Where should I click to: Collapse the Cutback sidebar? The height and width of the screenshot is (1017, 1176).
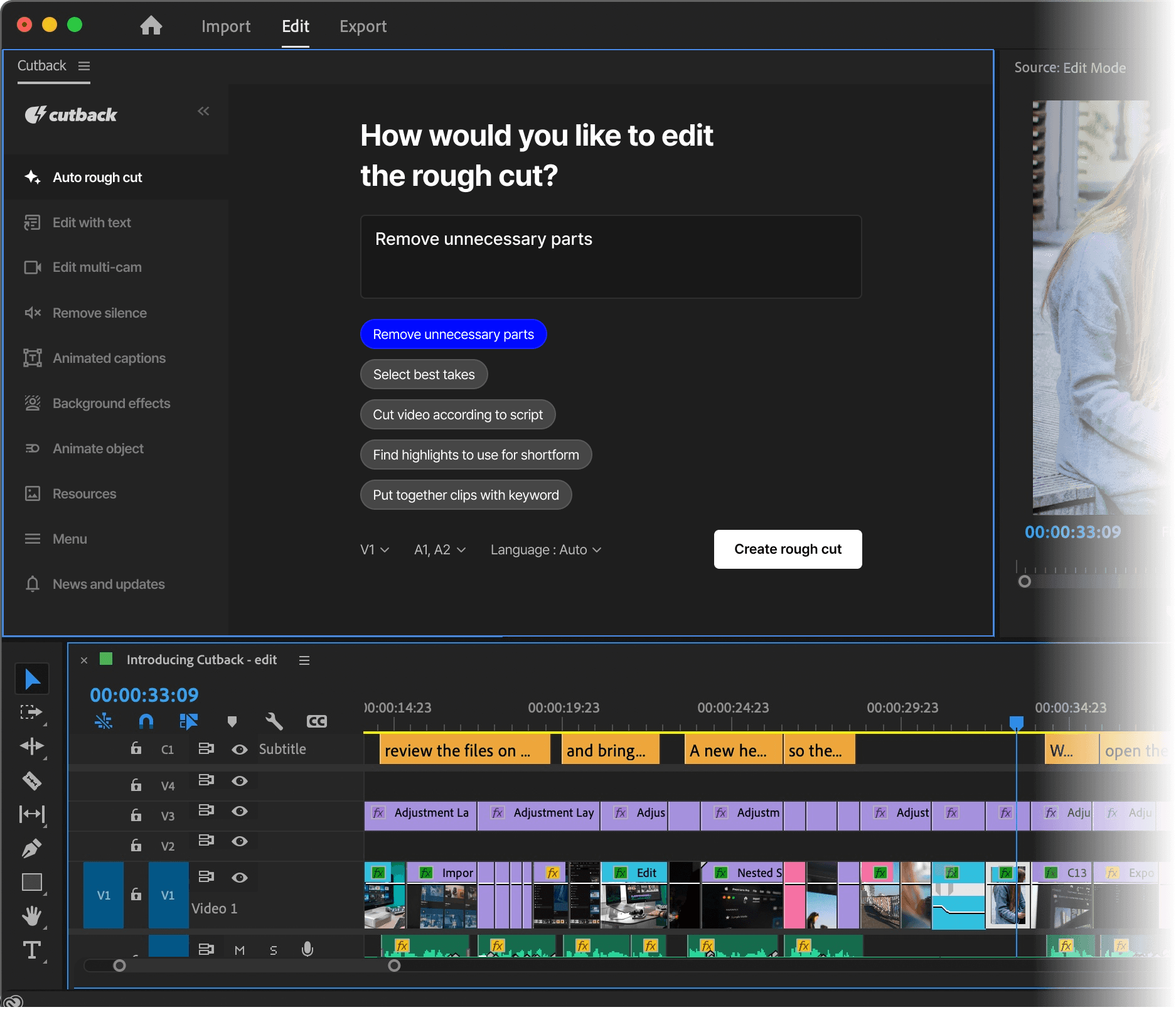[x=203, y=111]
